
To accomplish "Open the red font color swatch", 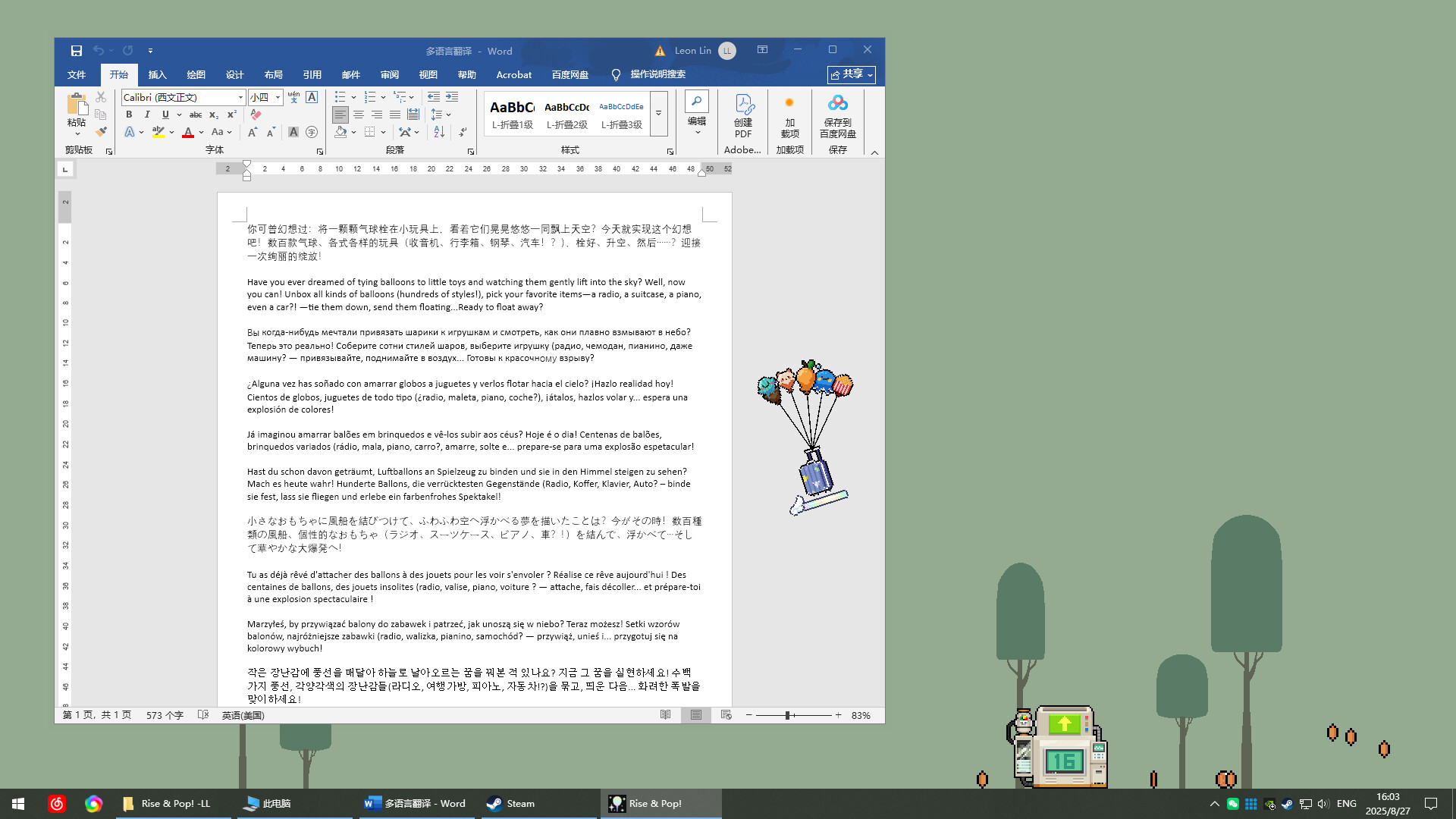I will (188, 132).
